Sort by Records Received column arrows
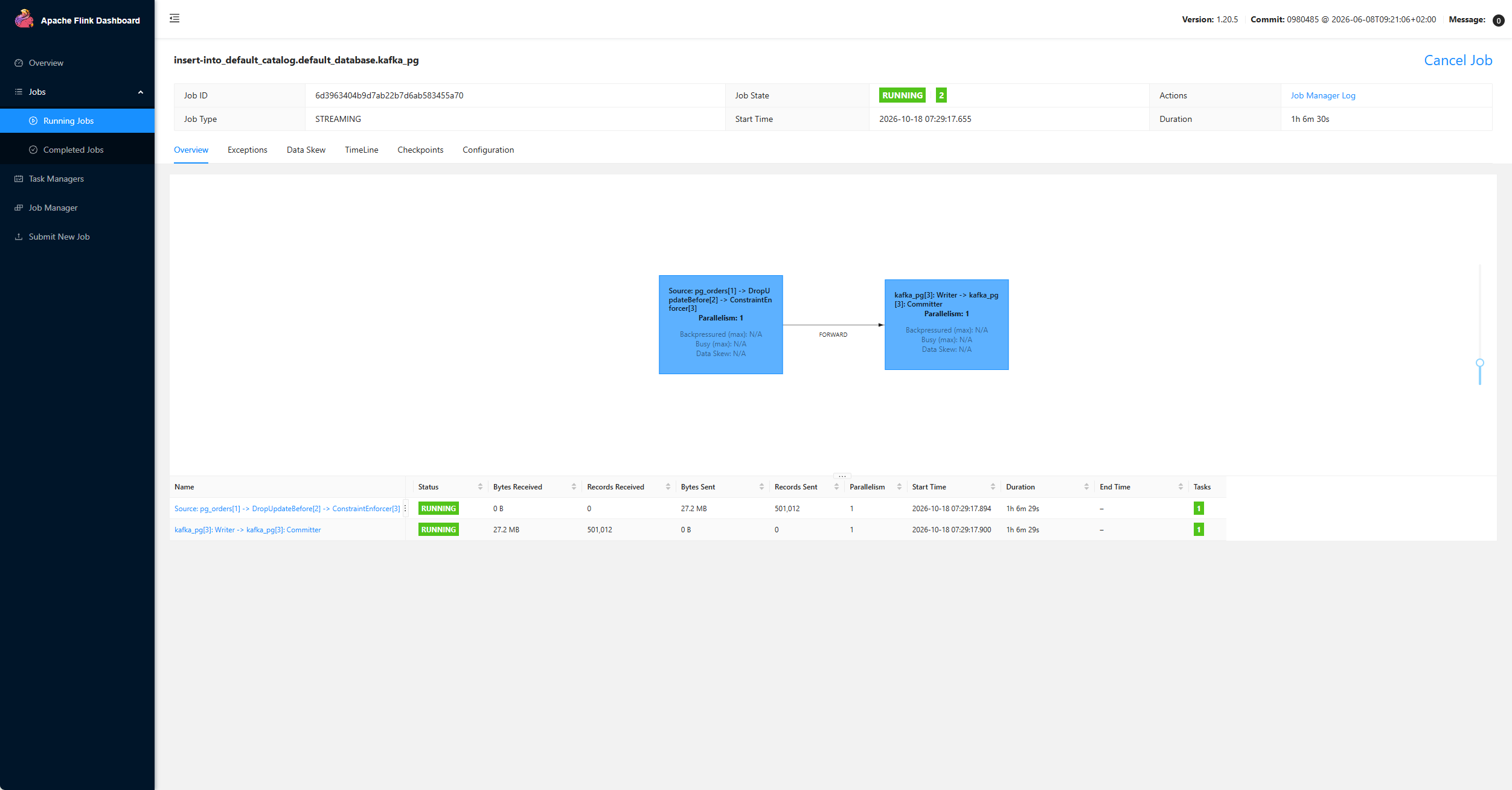Viewport: 1512px width, 790px height. [x=668, y=487]
